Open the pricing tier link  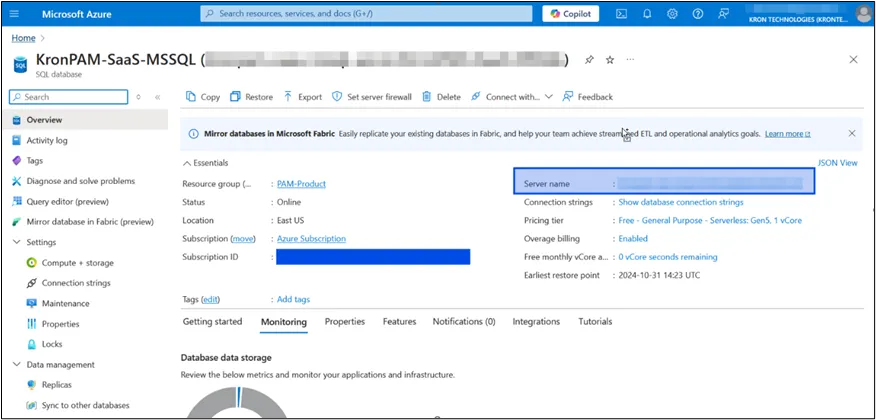[x=710, y=221]
